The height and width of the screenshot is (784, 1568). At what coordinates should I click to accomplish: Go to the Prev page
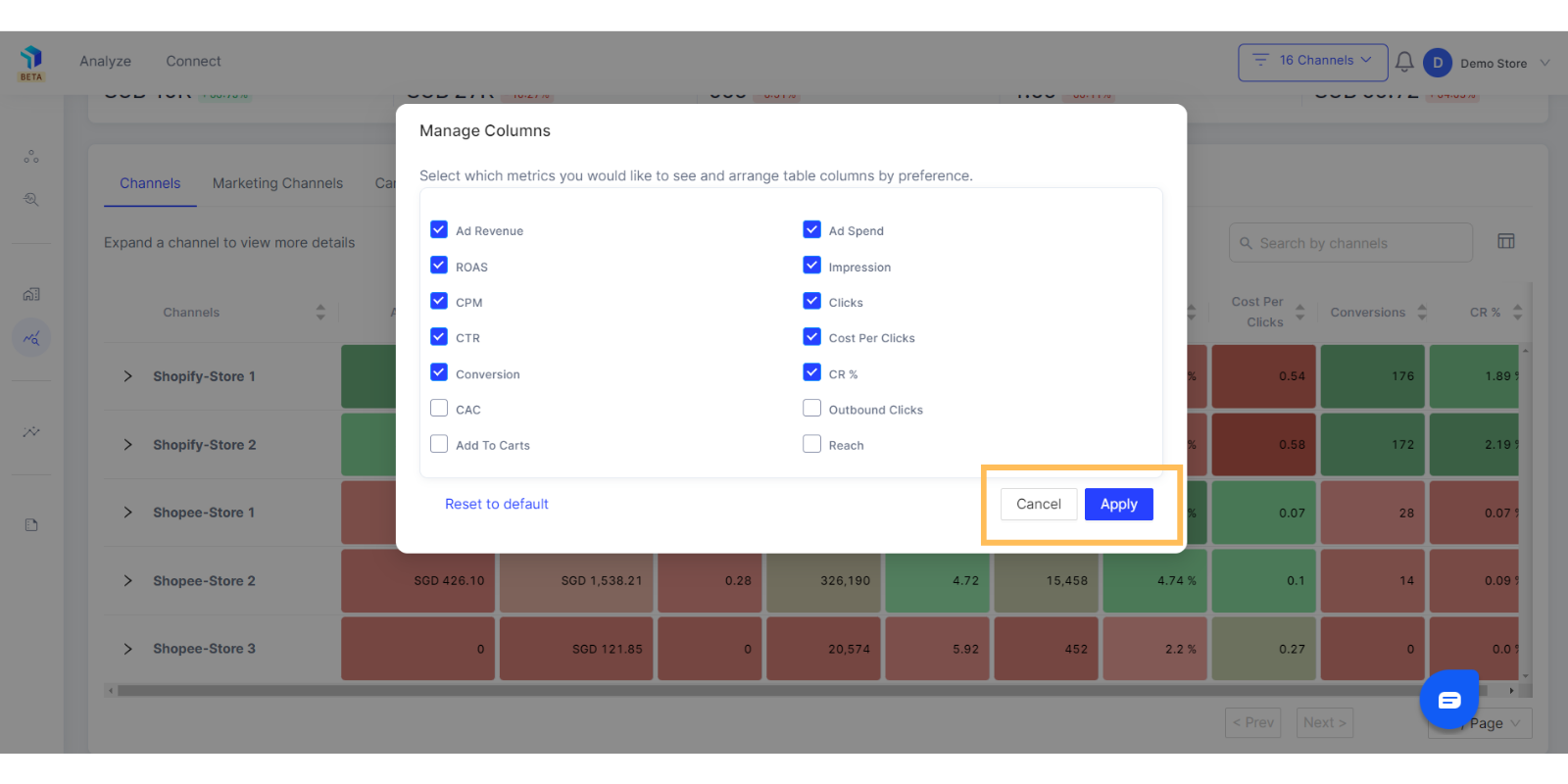pos(1253,723)
